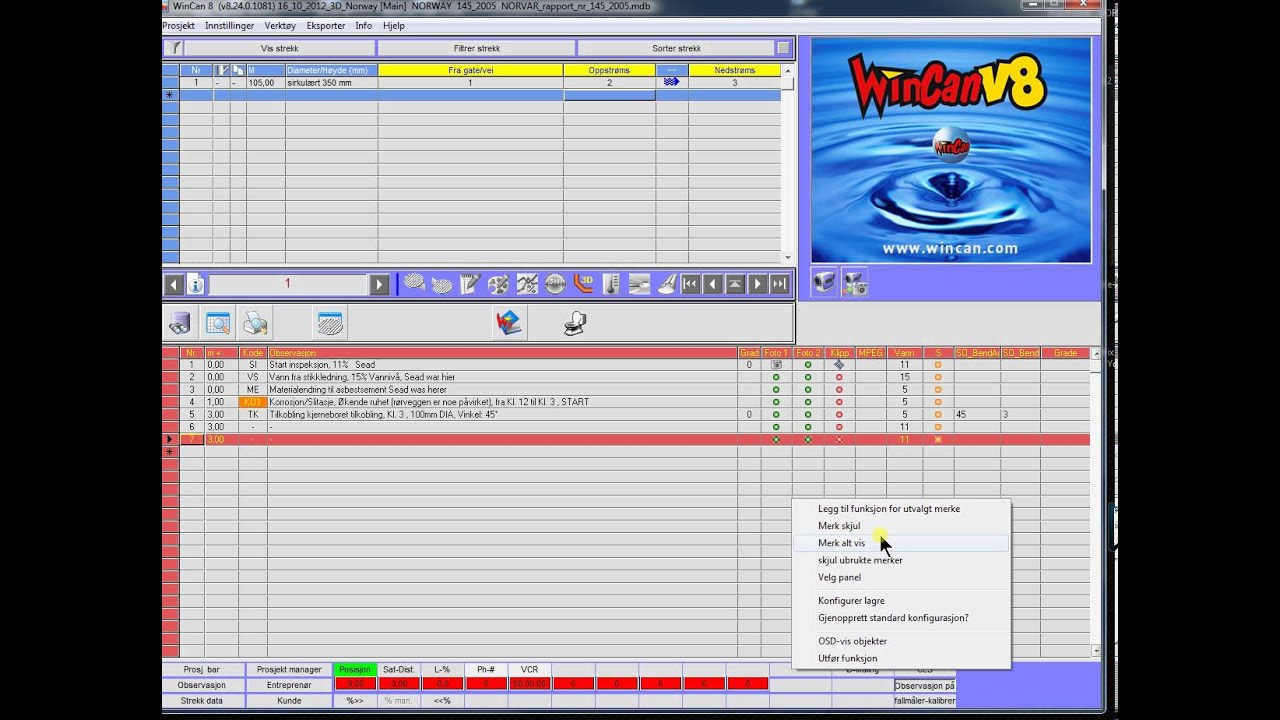Toggle Foto 1 marker for row 2

776,377
